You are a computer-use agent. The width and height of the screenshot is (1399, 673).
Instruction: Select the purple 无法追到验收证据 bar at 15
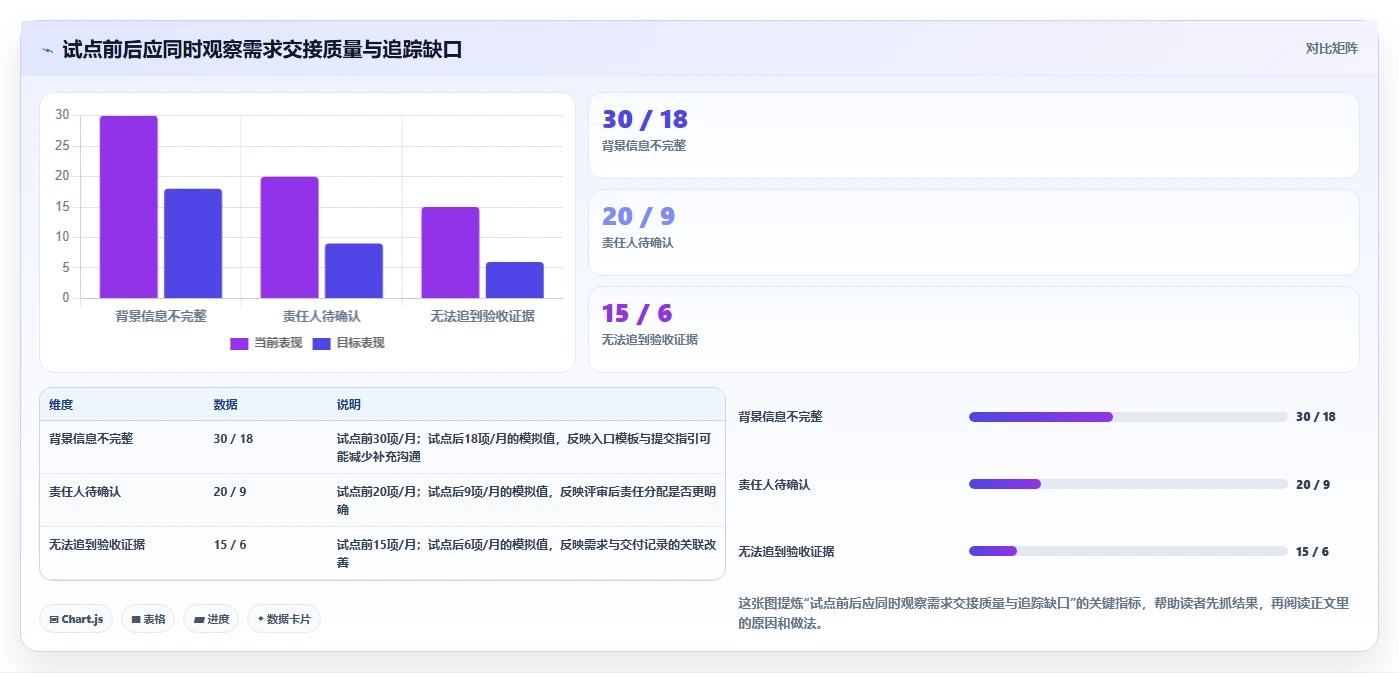450,252
